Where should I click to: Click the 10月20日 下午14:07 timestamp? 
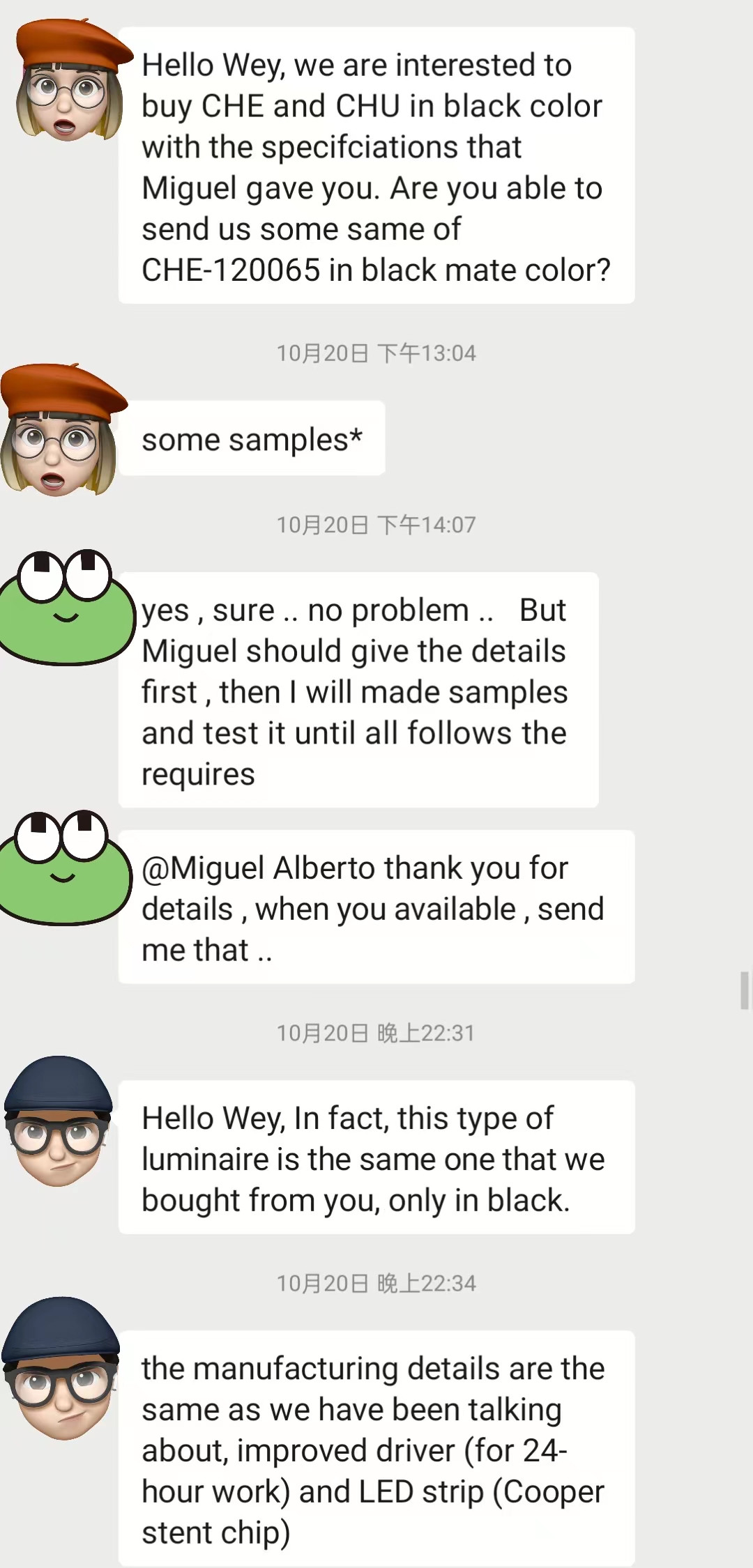pos(376,525)
